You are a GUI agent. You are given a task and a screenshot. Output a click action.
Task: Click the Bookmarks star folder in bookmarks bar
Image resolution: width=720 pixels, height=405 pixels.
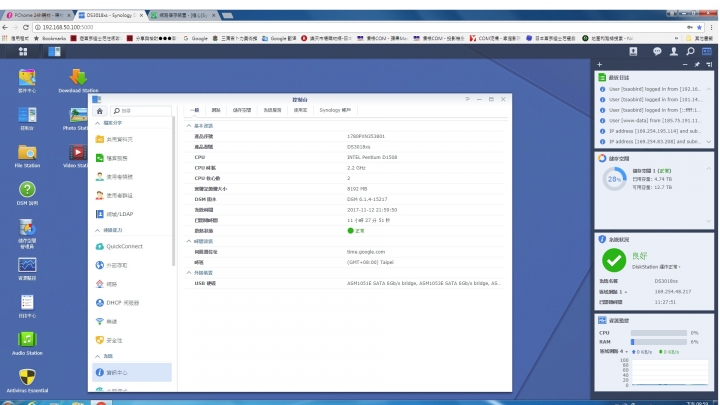coord(50,39)
